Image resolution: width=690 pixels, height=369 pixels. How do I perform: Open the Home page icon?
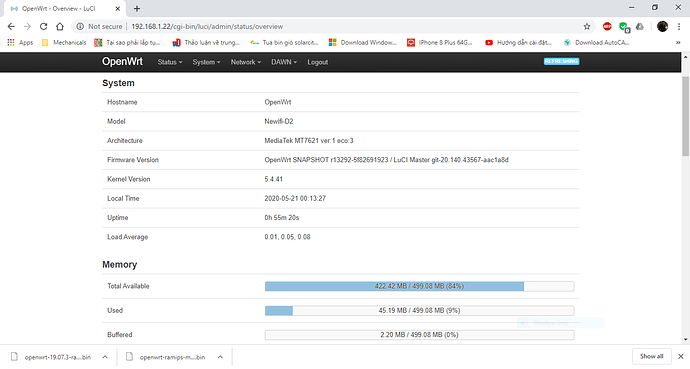[x=60, y=26]
